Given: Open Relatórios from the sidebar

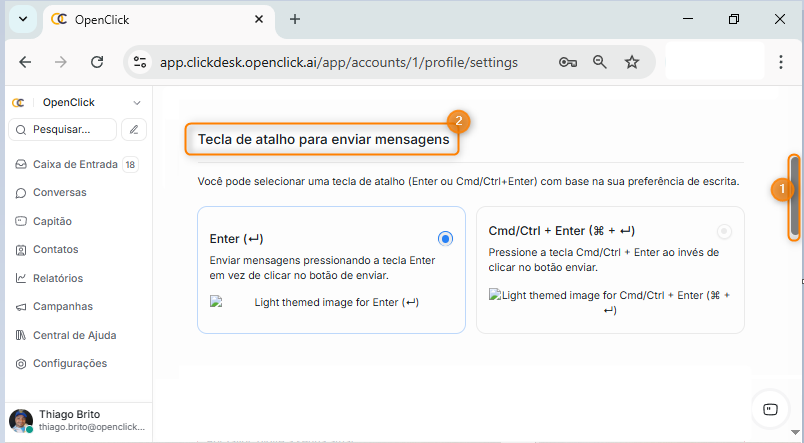Looking at the screenshot, I should 58,278.
